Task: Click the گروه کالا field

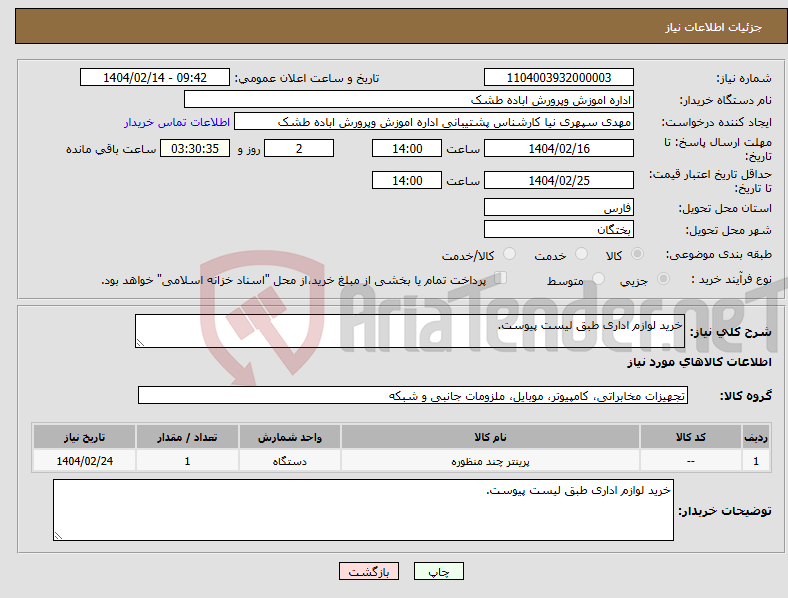Action: click(x=413, y=395)
